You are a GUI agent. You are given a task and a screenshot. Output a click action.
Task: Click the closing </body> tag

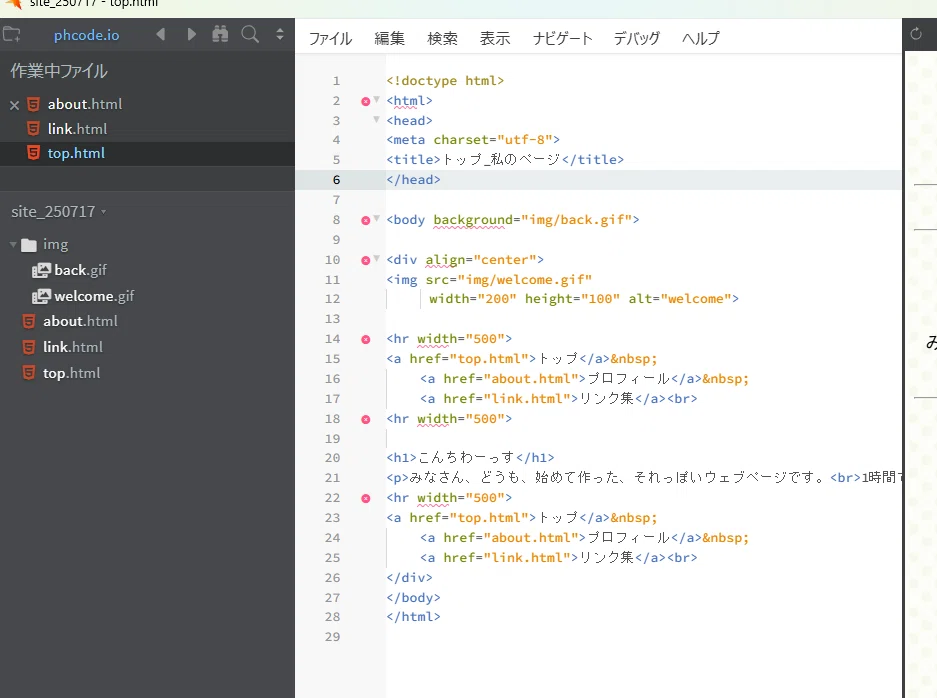pyautogui.click(x=413, y=598)
